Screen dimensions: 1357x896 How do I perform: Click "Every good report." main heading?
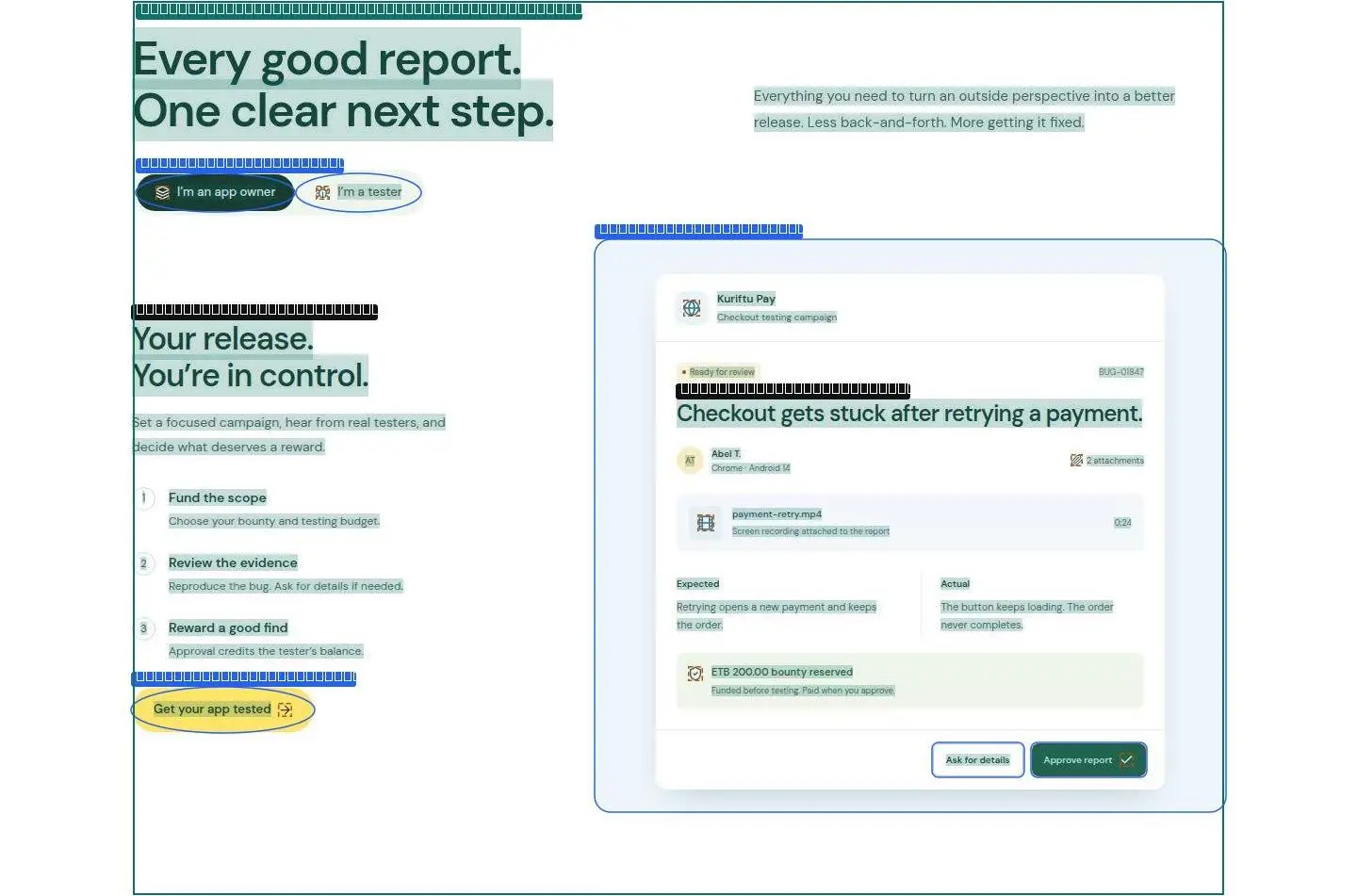click(x=327, y=58)
